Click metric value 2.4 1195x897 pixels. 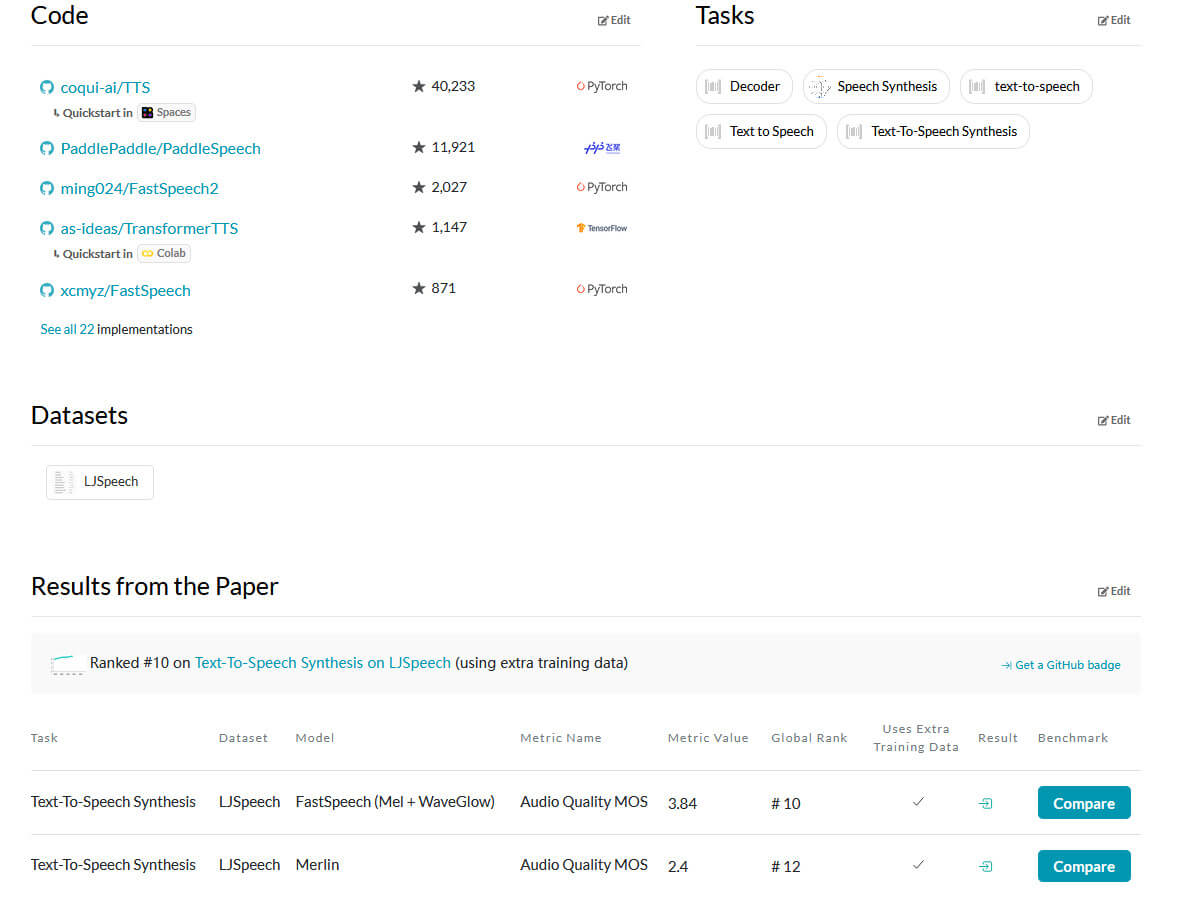tap(678, 867)
